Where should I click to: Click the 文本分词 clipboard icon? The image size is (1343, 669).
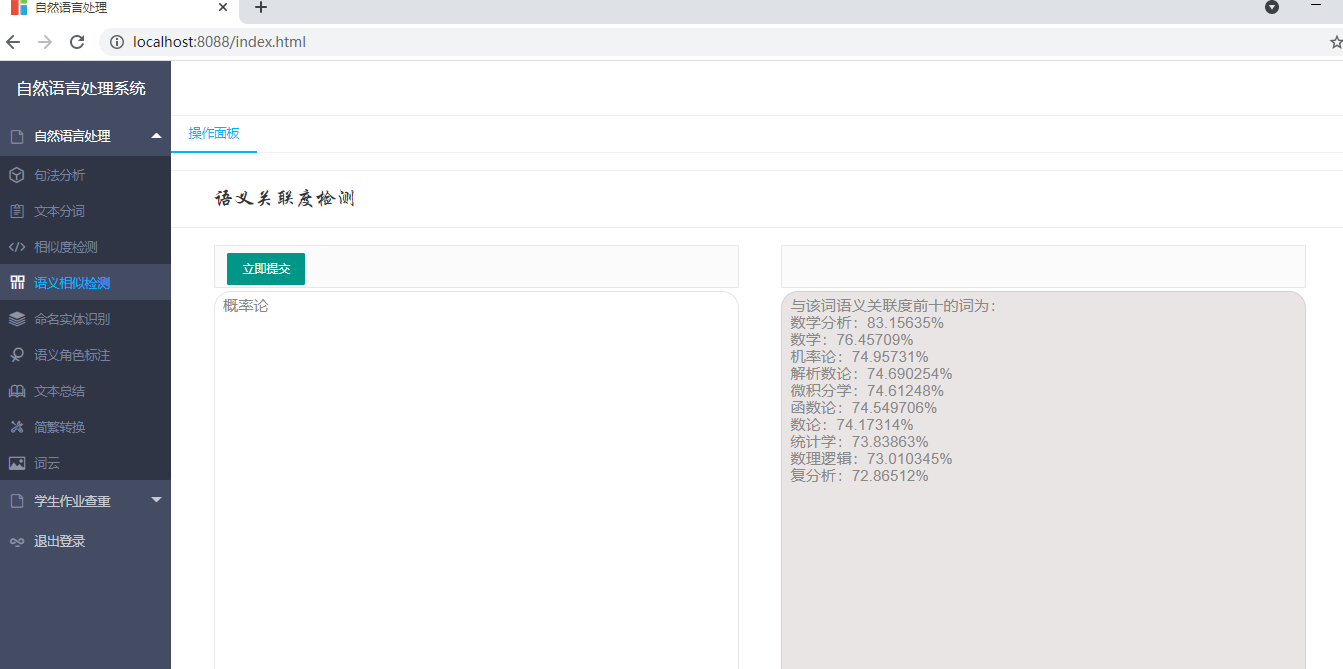click(16, 211)
